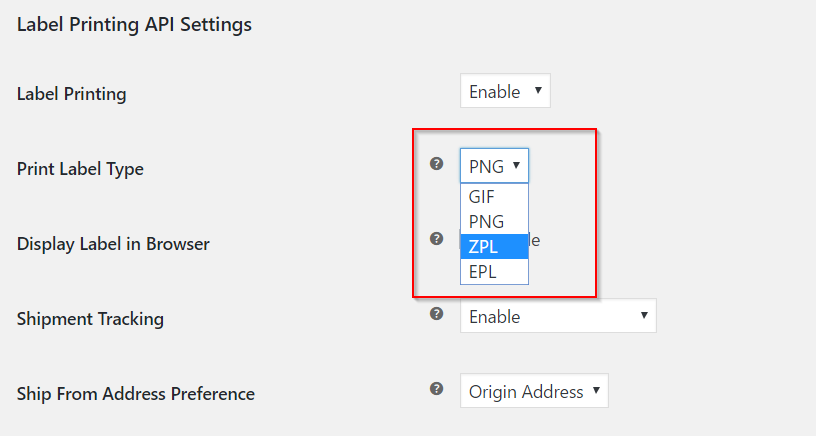This screenshot has height=436, width=816.
Task: Click the Shipment Tracking help icon
Action: (x=436, y=314)
